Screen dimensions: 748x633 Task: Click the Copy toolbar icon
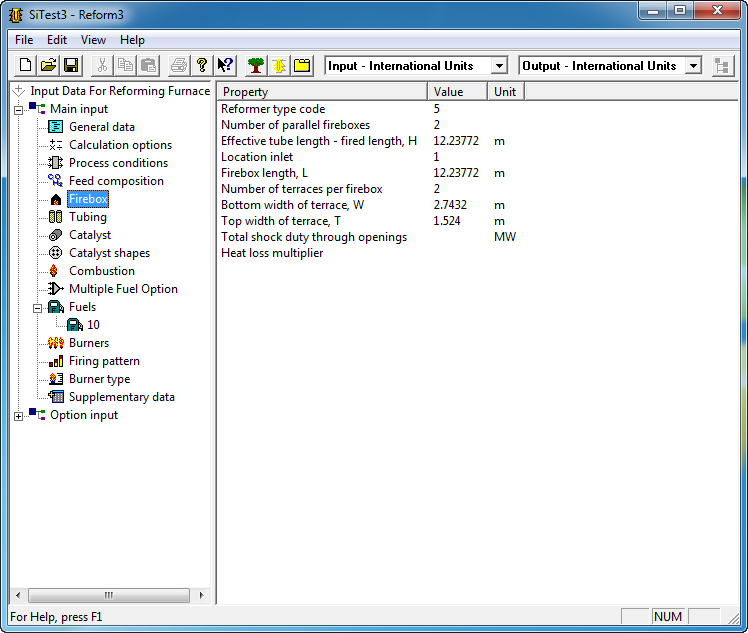125,65
